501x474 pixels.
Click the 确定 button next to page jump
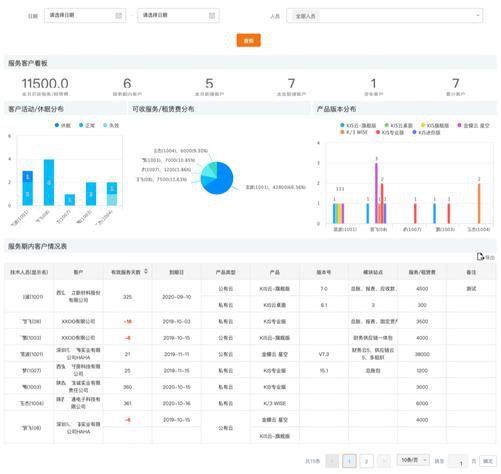click(488, 461)
